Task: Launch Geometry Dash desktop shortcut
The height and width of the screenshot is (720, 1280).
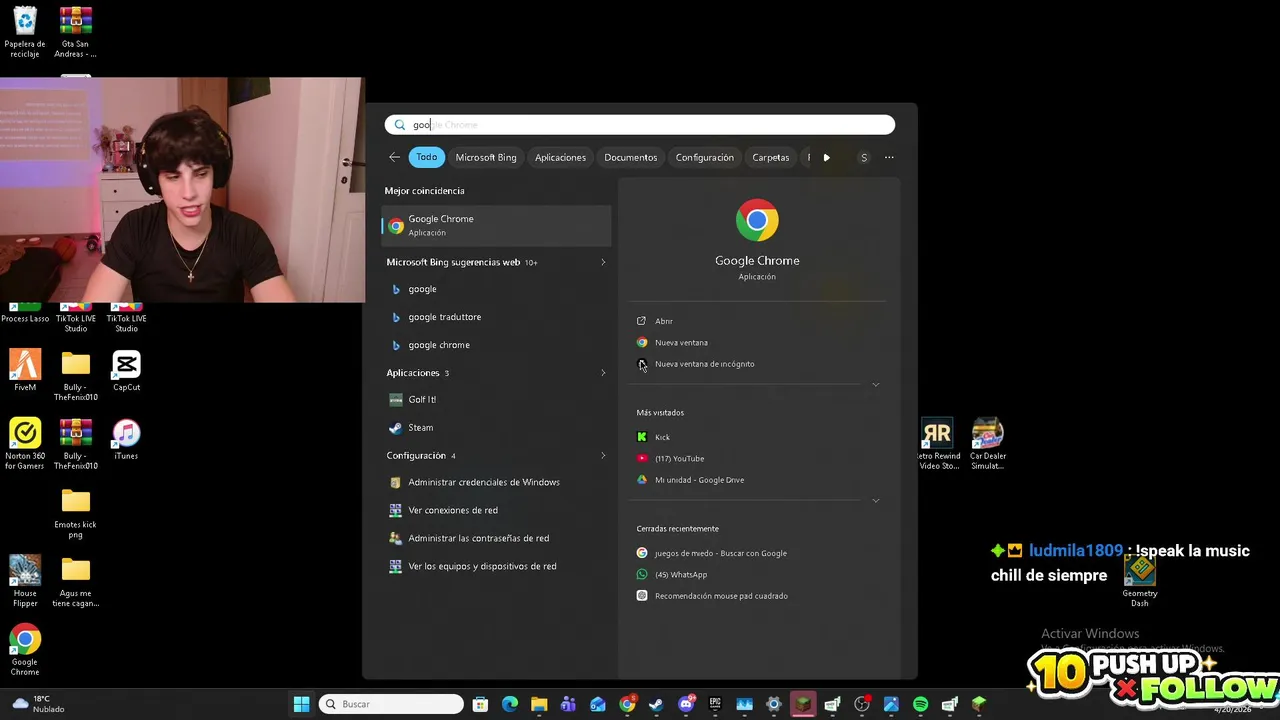Action: [1139, 581]
